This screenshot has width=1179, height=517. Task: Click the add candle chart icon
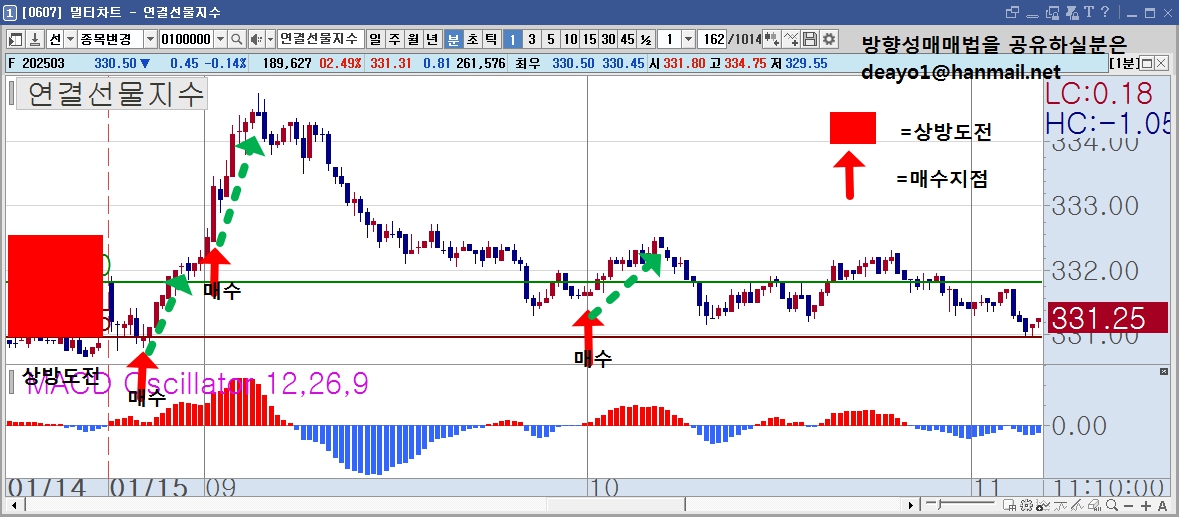771,39
